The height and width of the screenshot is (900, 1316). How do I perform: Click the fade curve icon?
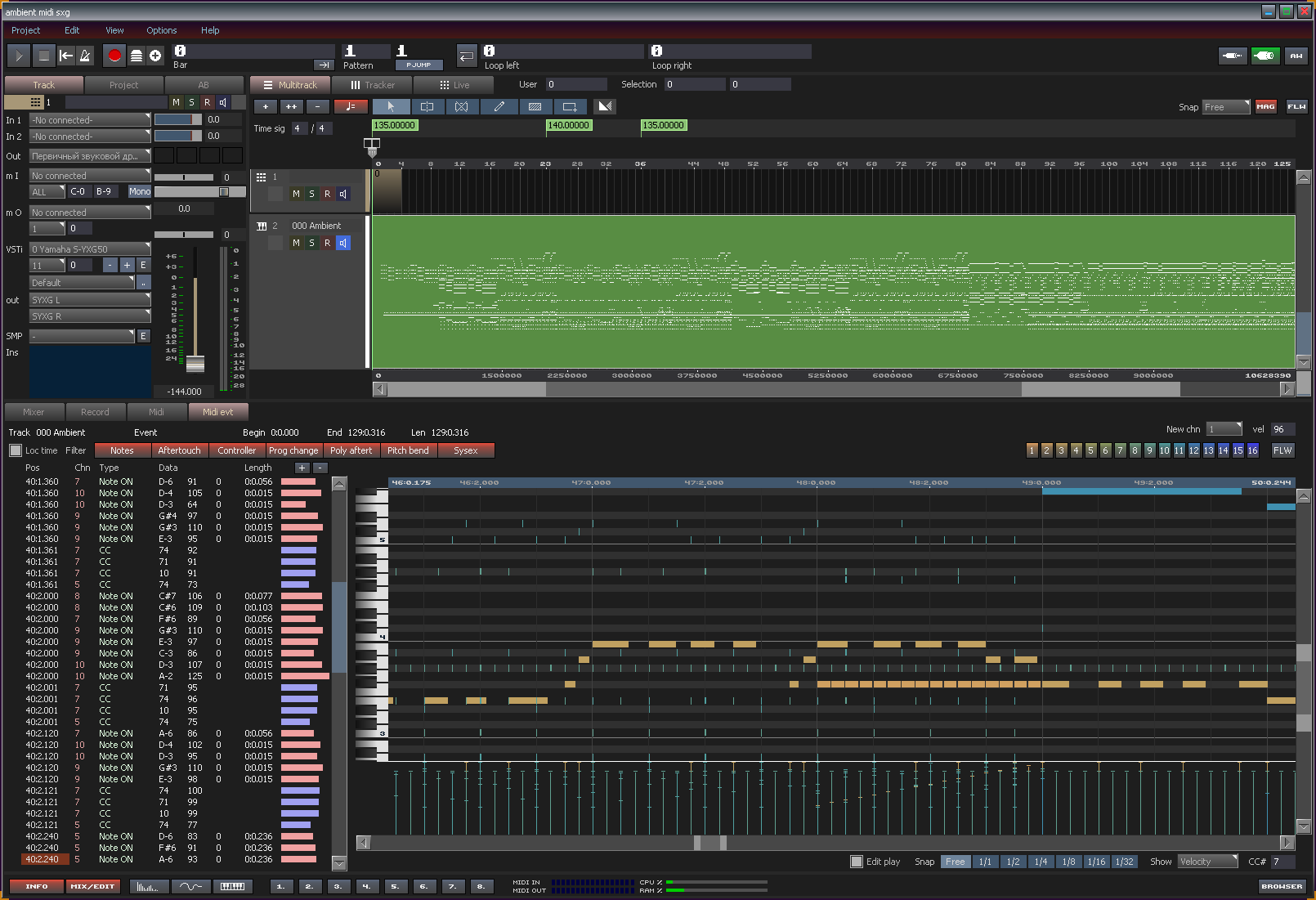pyautogui.click(x=605, y=106)
